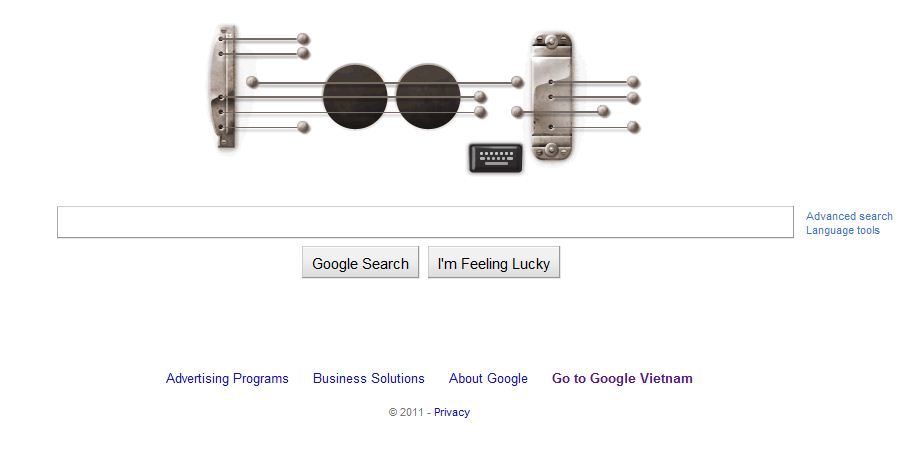
Task: Click the ball end of the bottom-right string
Action: pyautogui.click(x=633, y=127)
